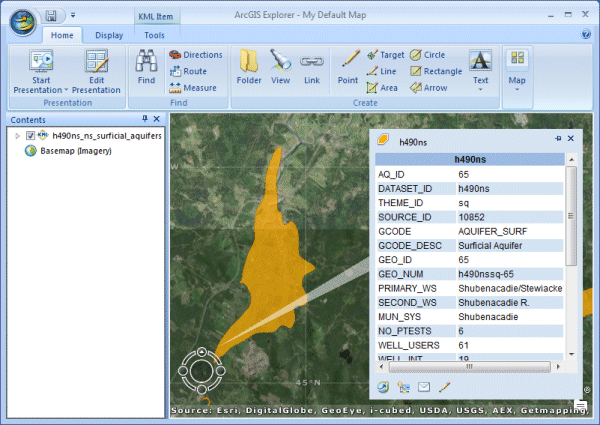
Task: Pin the Contents panel
Action: tap(145, 119)
